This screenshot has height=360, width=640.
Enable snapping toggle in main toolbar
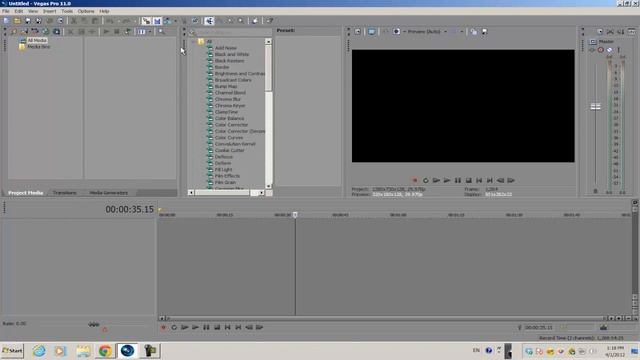(146, 21)
